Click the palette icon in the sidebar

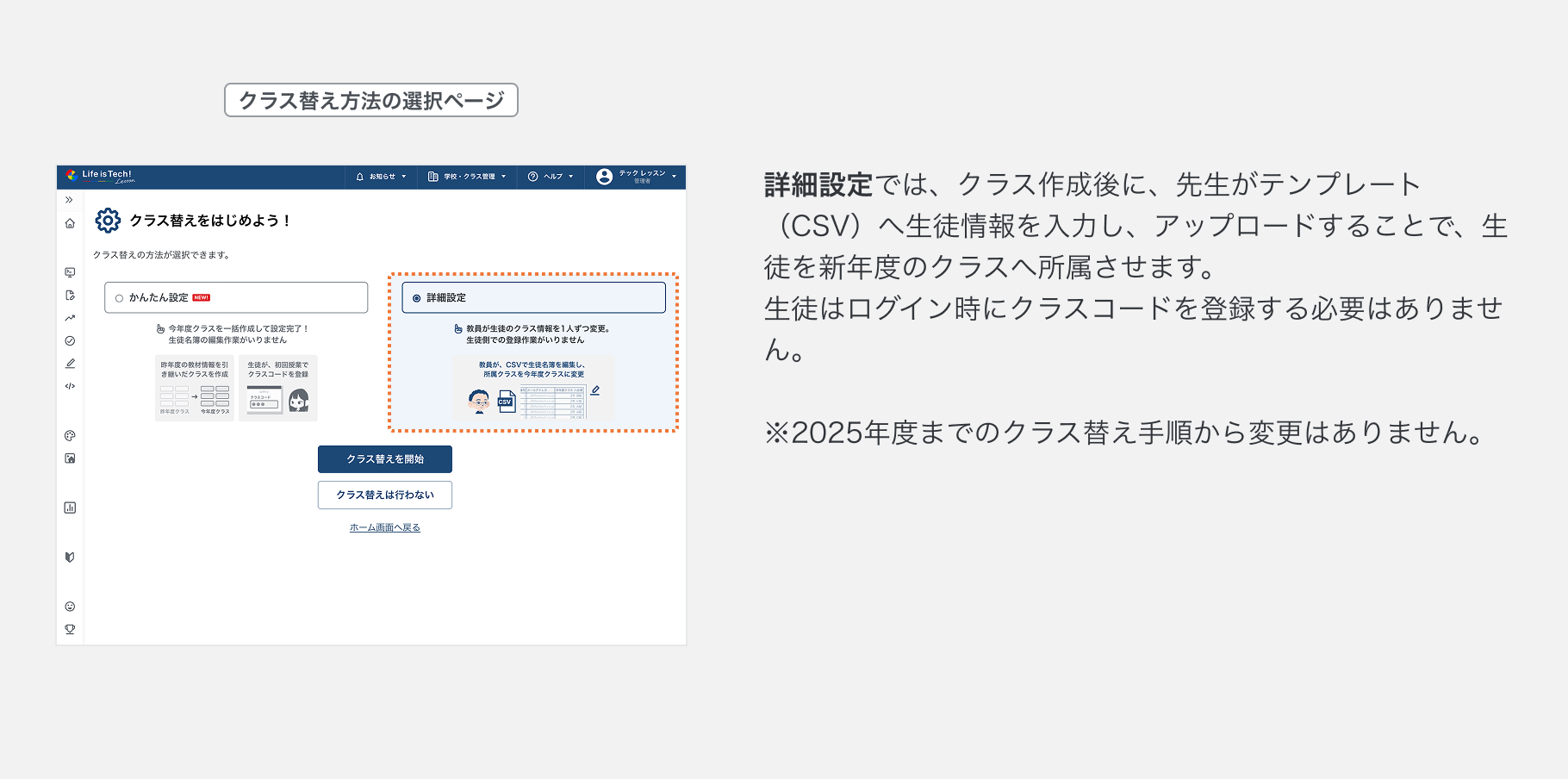point(71,435)
